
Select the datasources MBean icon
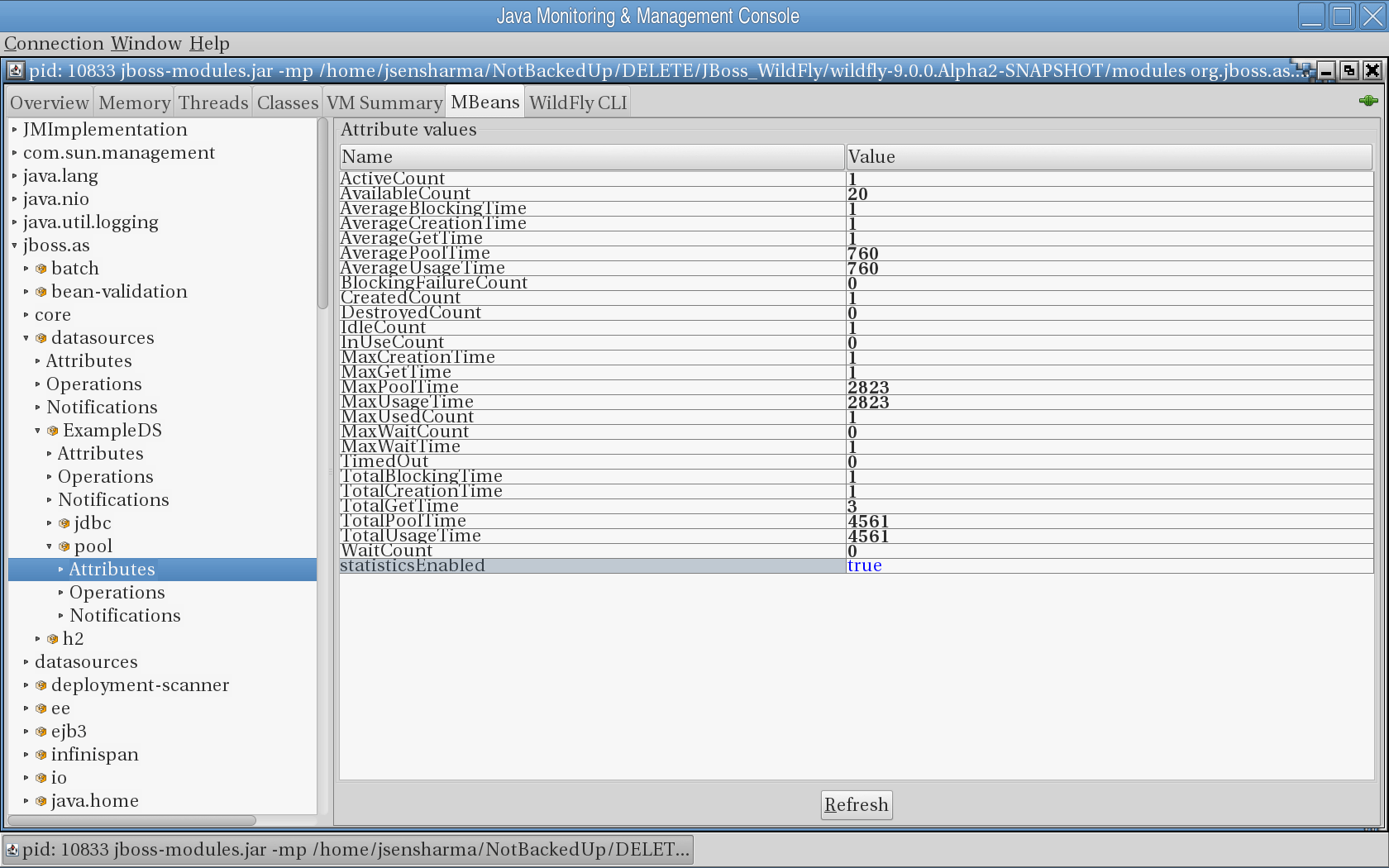[x=41, y=337]
